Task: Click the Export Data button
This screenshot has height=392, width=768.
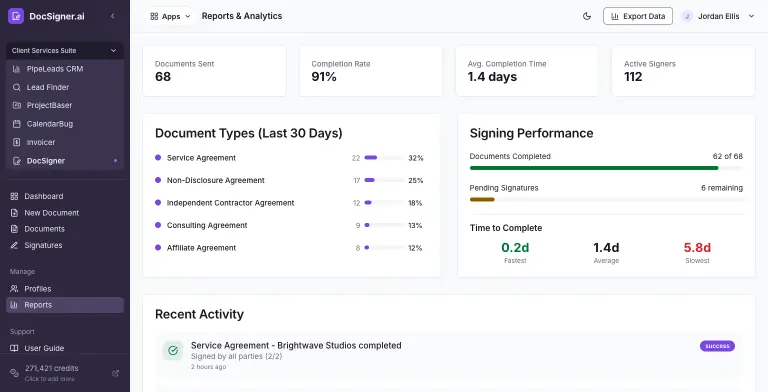Action: (638, 16)
